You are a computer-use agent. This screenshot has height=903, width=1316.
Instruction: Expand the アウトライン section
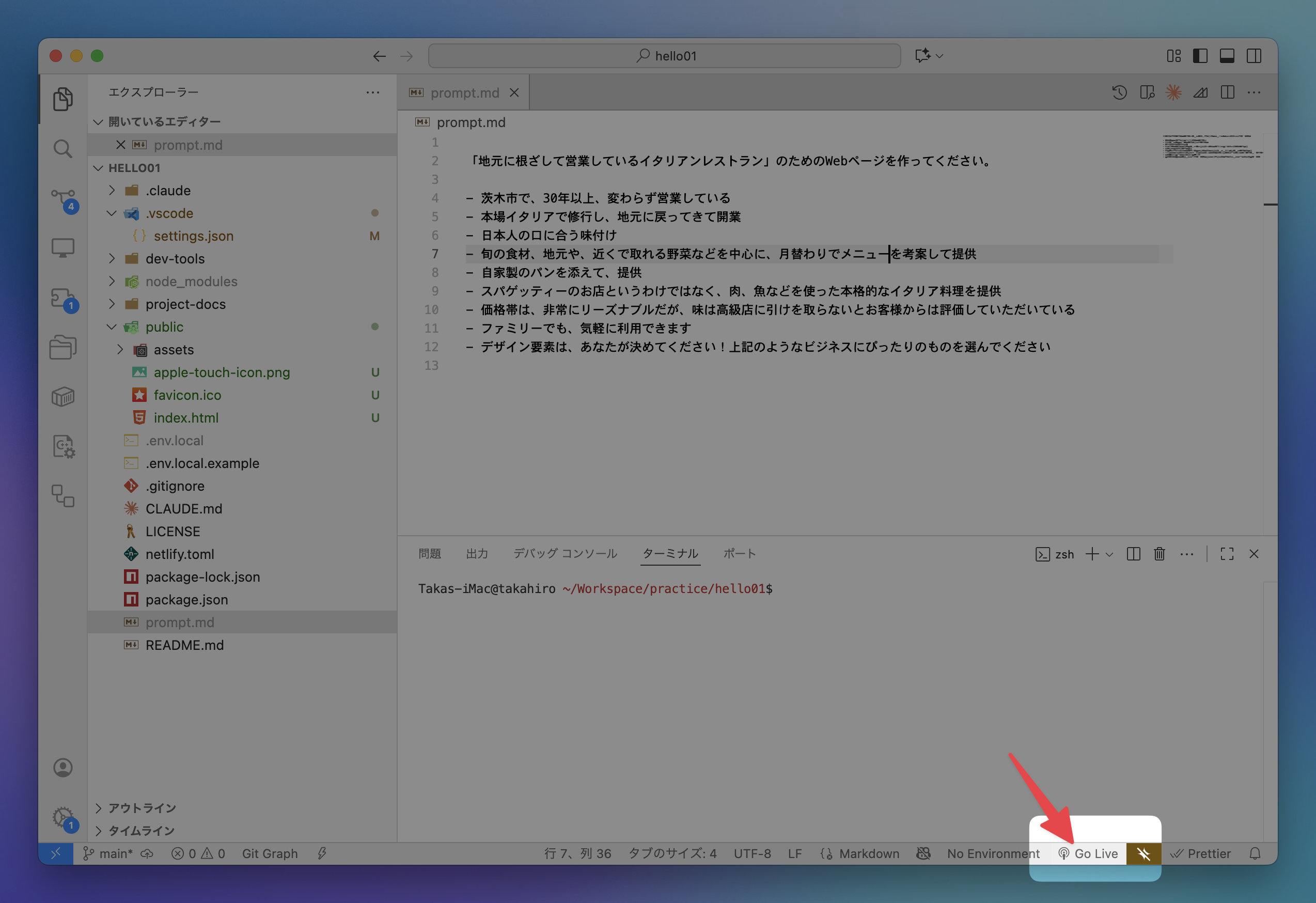(142, 808)
